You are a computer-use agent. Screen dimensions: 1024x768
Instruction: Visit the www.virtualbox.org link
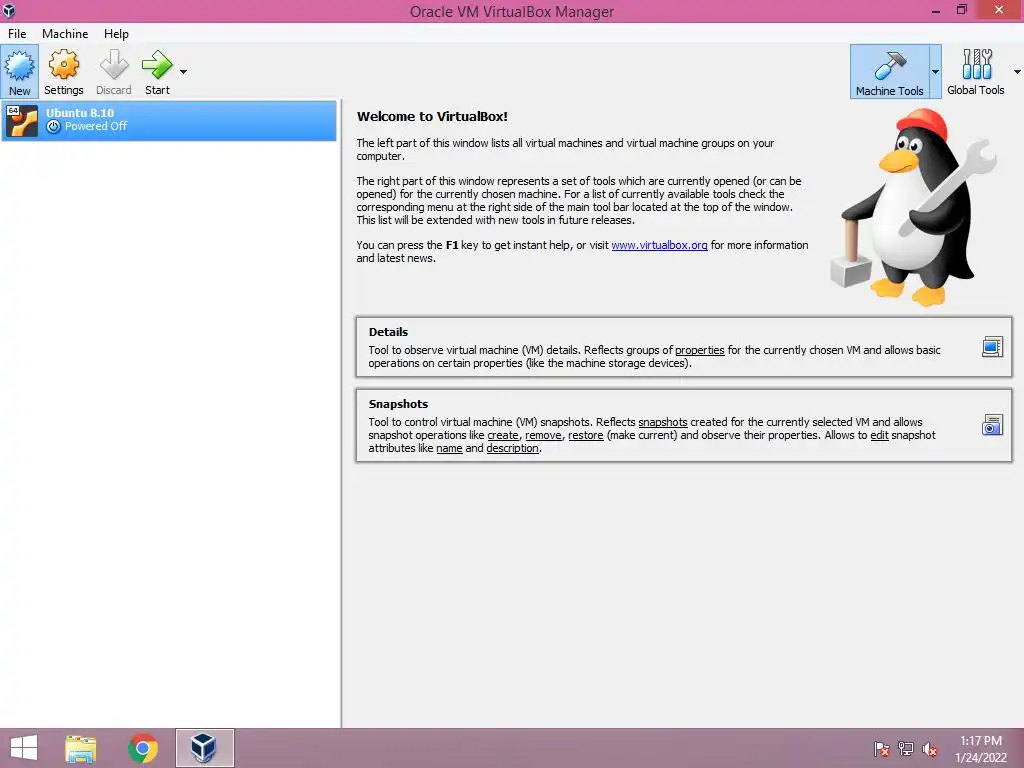pos(659,246)
